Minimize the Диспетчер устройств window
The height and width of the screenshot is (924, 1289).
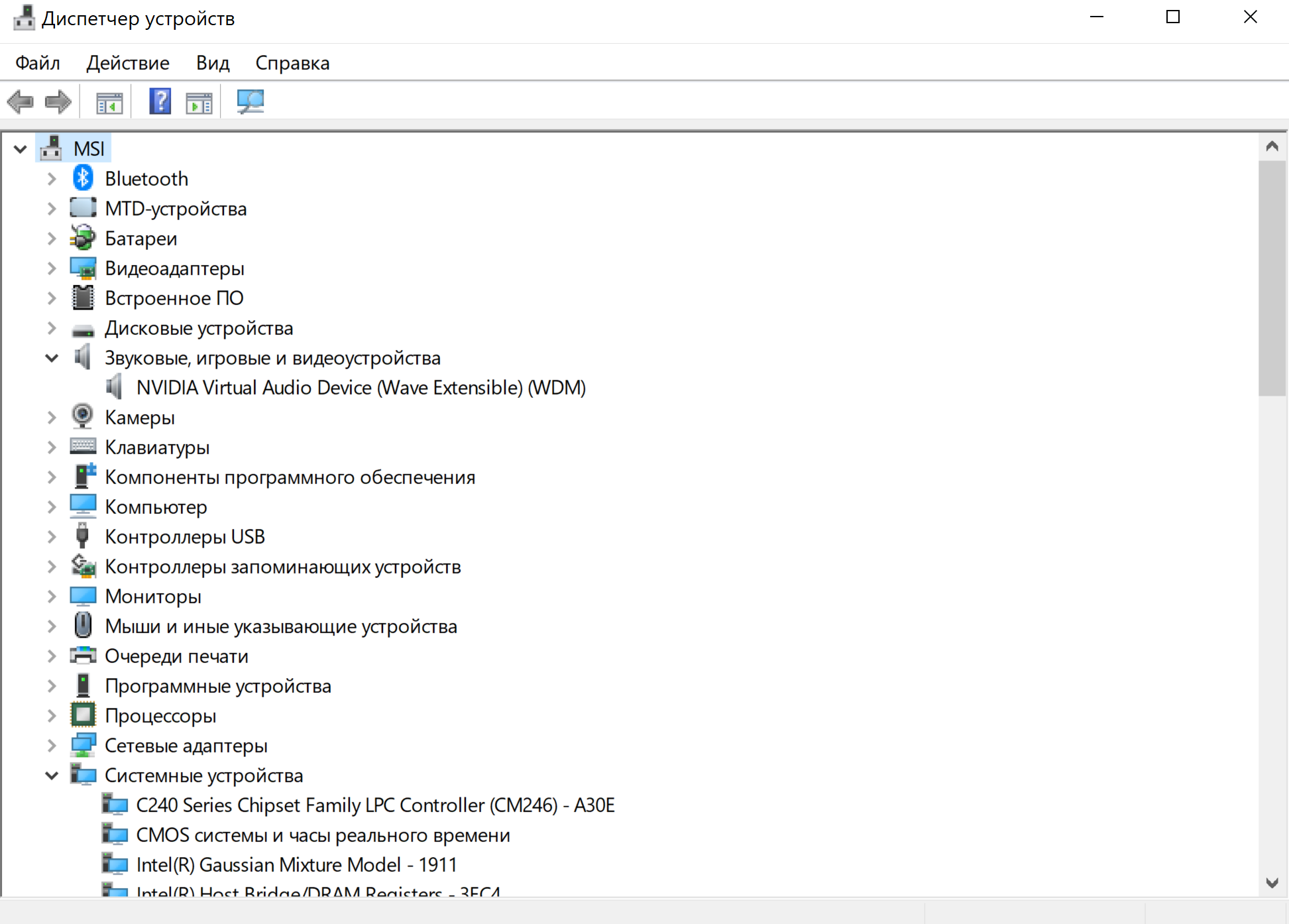(x=1097, y=17)
